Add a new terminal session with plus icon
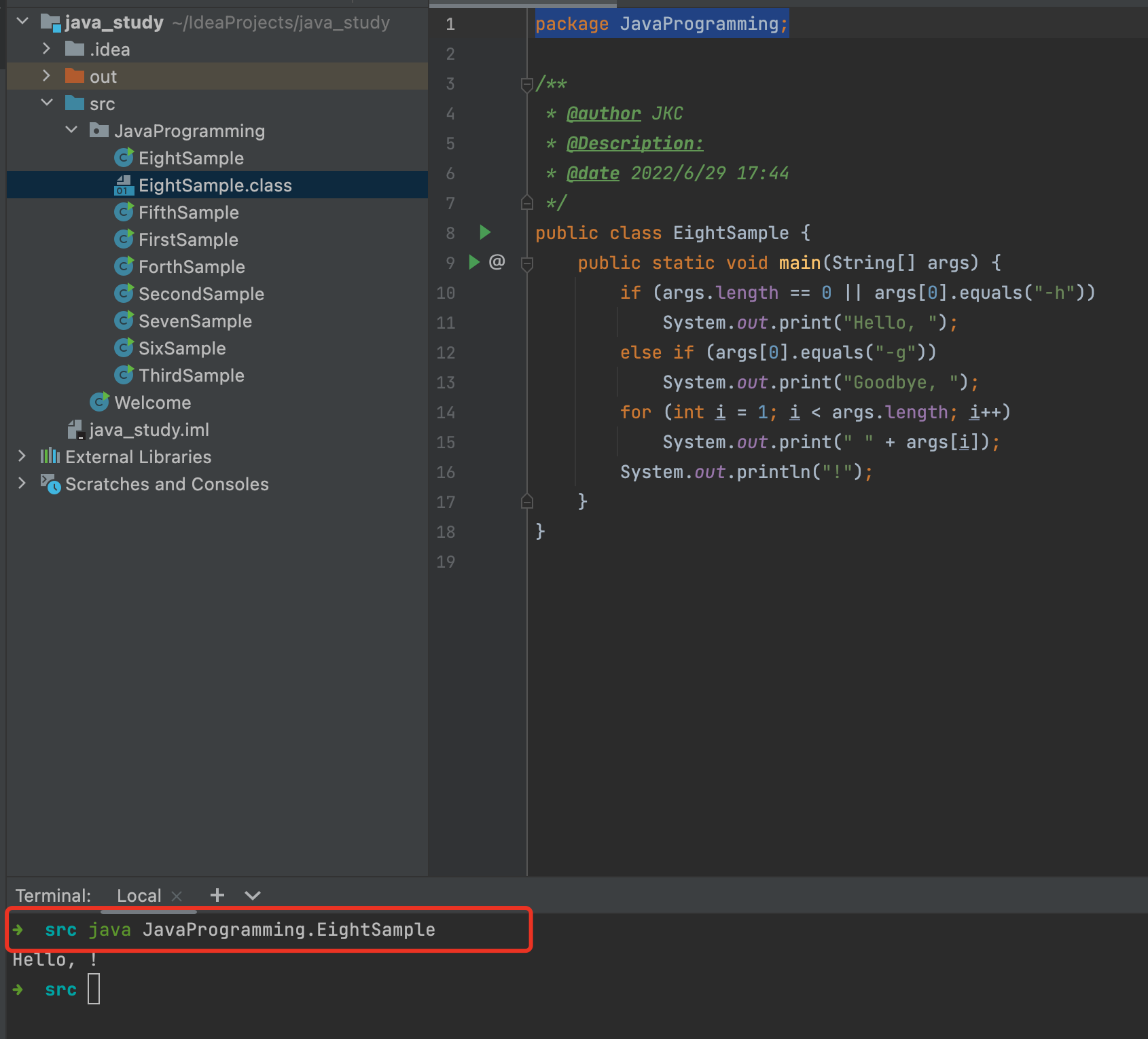 217,895
